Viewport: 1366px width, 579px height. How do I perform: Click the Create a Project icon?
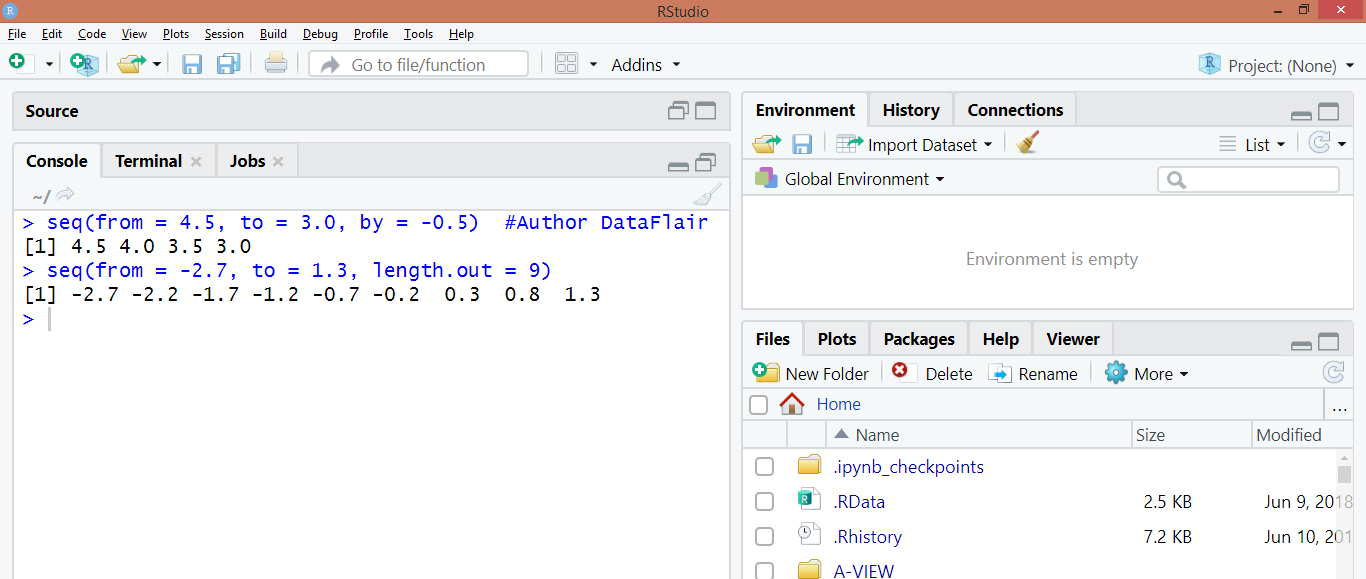click(x=85, y=64)
